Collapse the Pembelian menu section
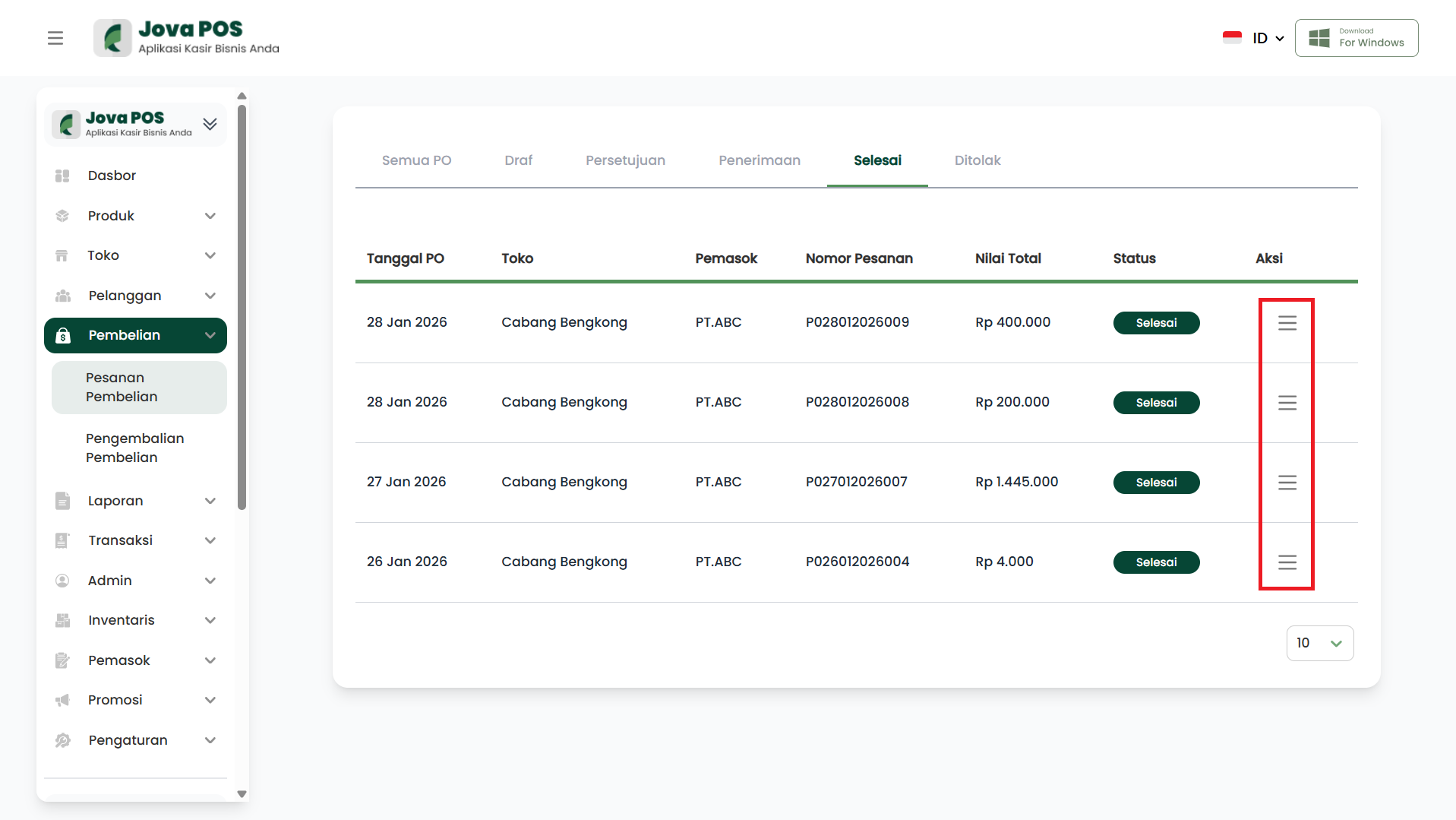Screen dimensions: 1456x820 210,335
